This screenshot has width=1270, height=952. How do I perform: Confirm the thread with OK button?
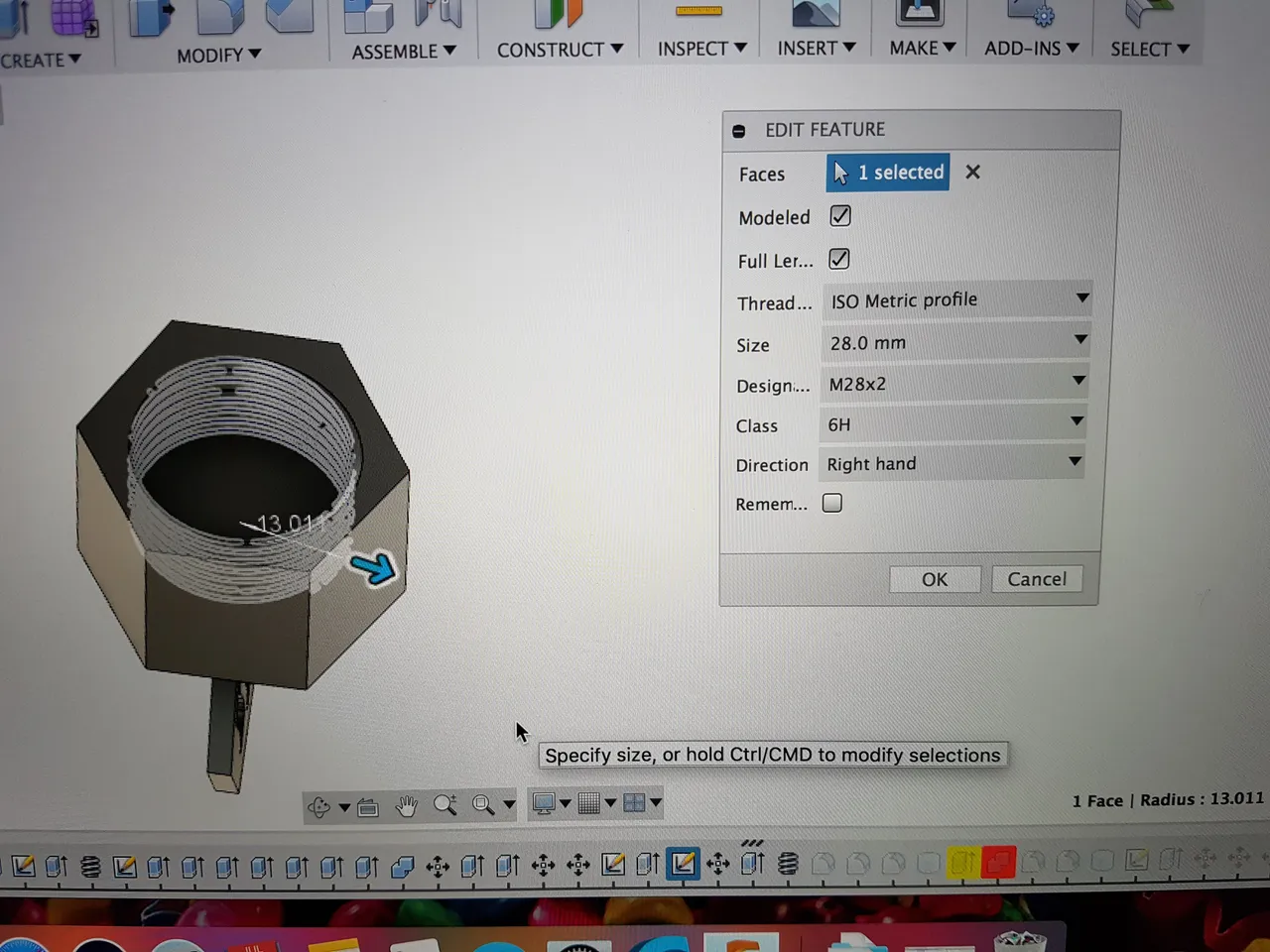click(x=935, y=579)
